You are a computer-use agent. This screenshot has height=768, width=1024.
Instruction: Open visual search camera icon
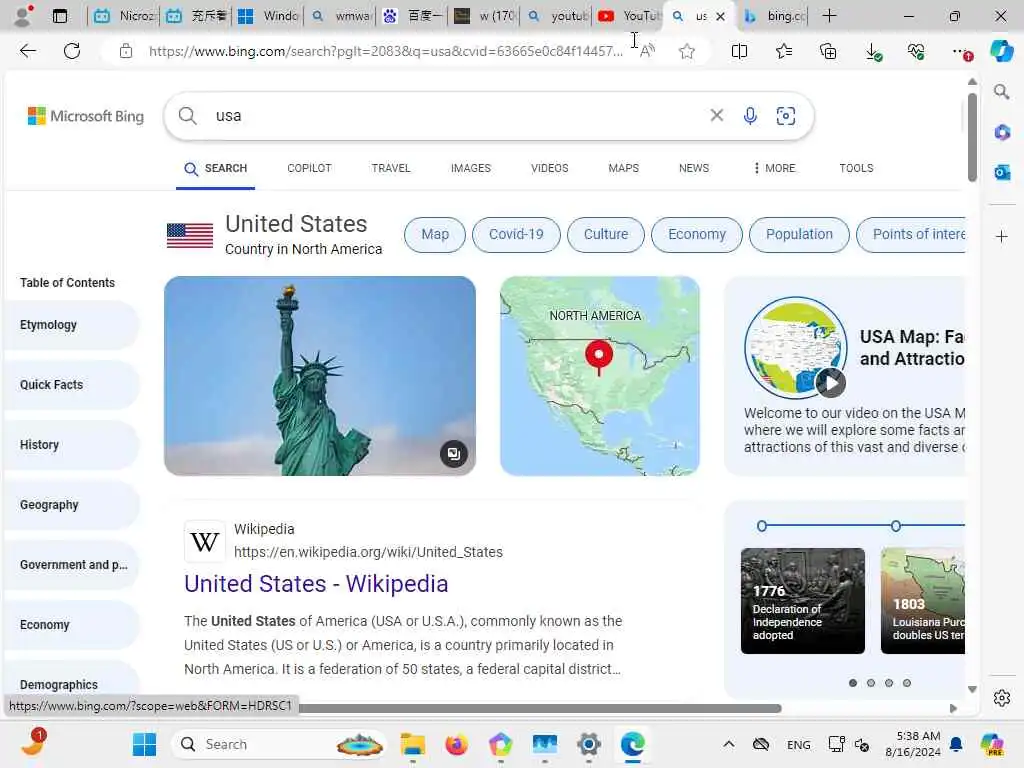pyautogui.click(x=786, y=116)
